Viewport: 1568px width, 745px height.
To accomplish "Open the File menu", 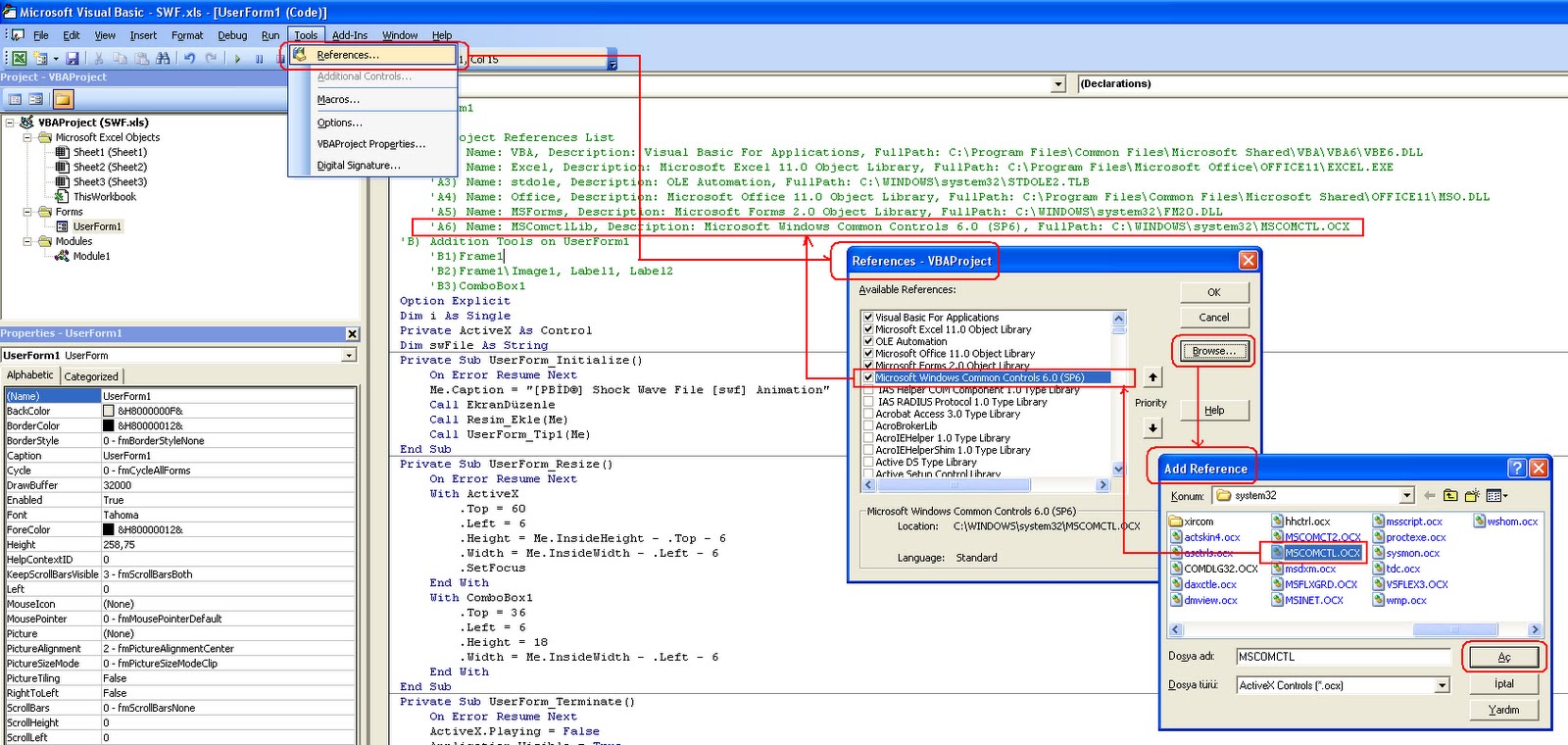I will tap(40, 35).
